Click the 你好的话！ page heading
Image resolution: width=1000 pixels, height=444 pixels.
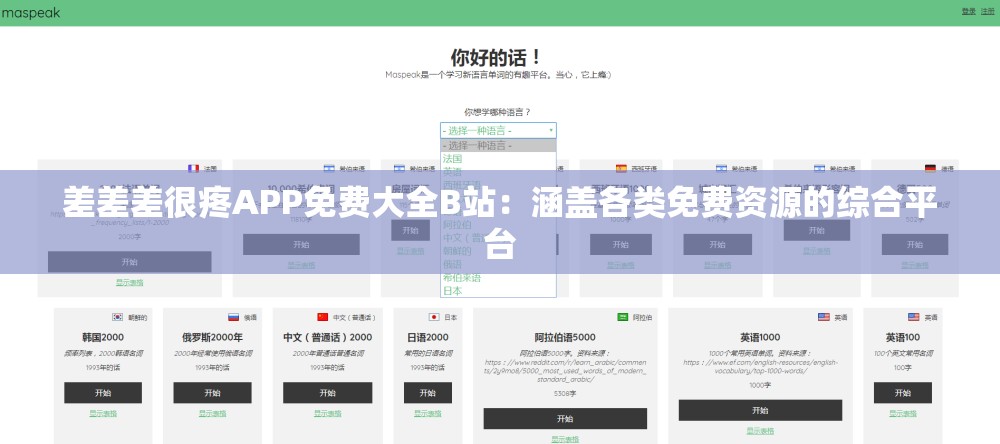pyautogui.click(x=497, y=57)
